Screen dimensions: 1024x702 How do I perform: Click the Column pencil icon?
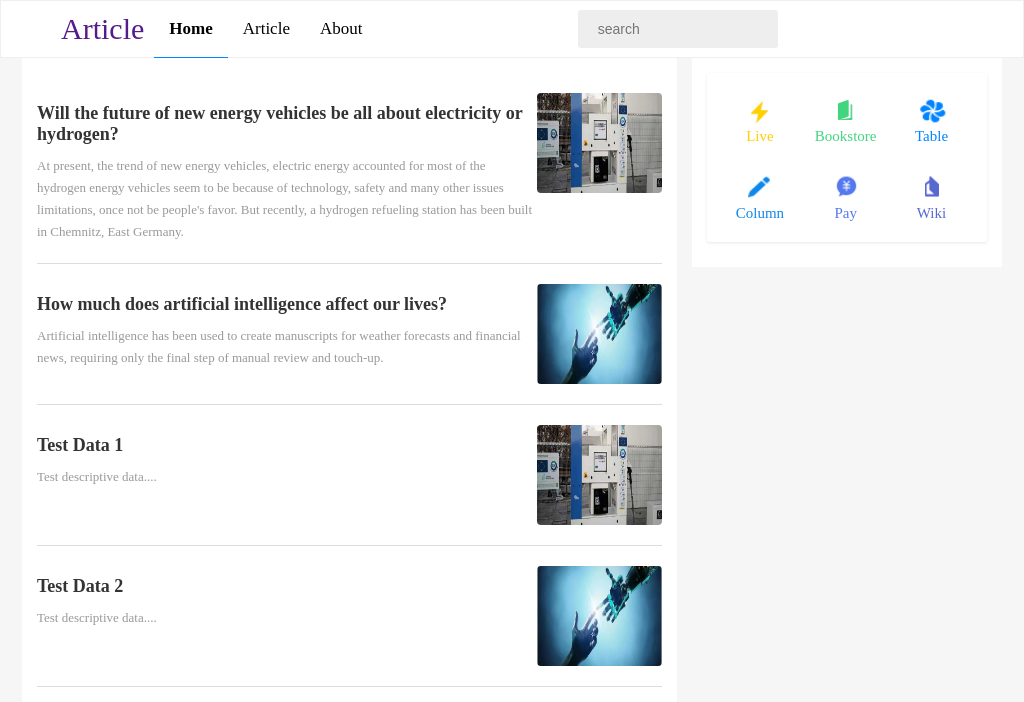click(x=760, y=187)
